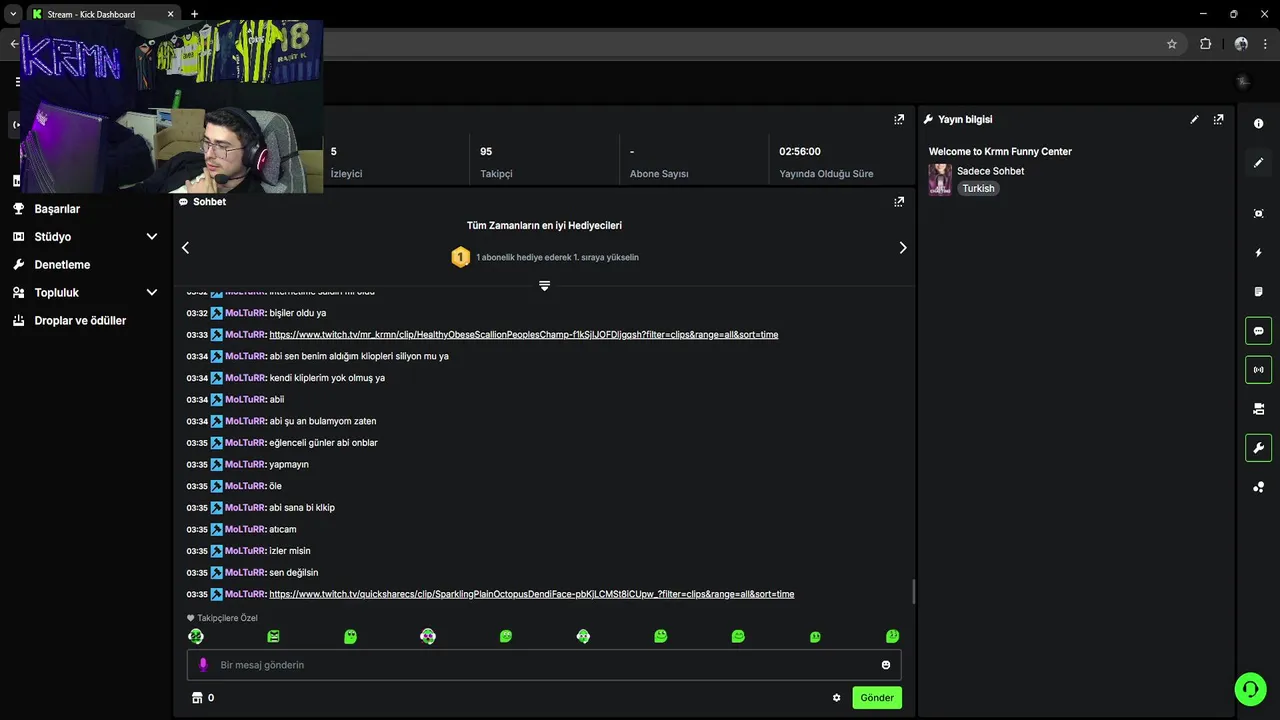The height and width of the screenshot is (720, 1280).
Task: Open the info icon in right sidebar
Action: (x=1258, y=123)
